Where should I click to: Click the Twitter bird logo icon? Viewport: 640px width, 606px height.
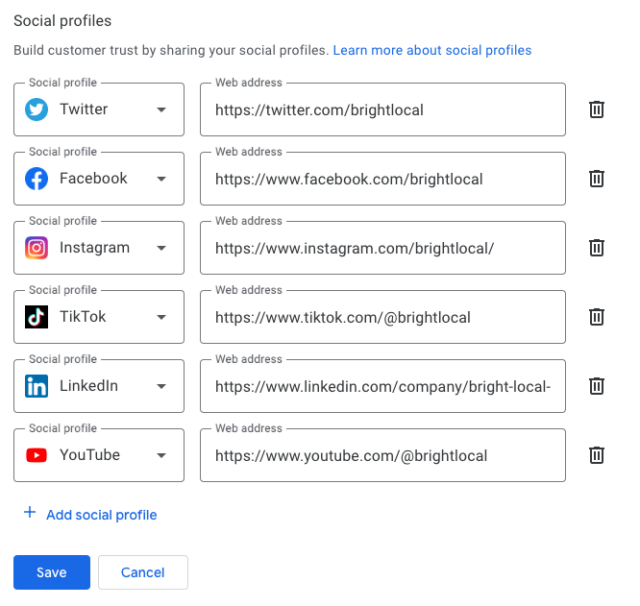(36, 109)
